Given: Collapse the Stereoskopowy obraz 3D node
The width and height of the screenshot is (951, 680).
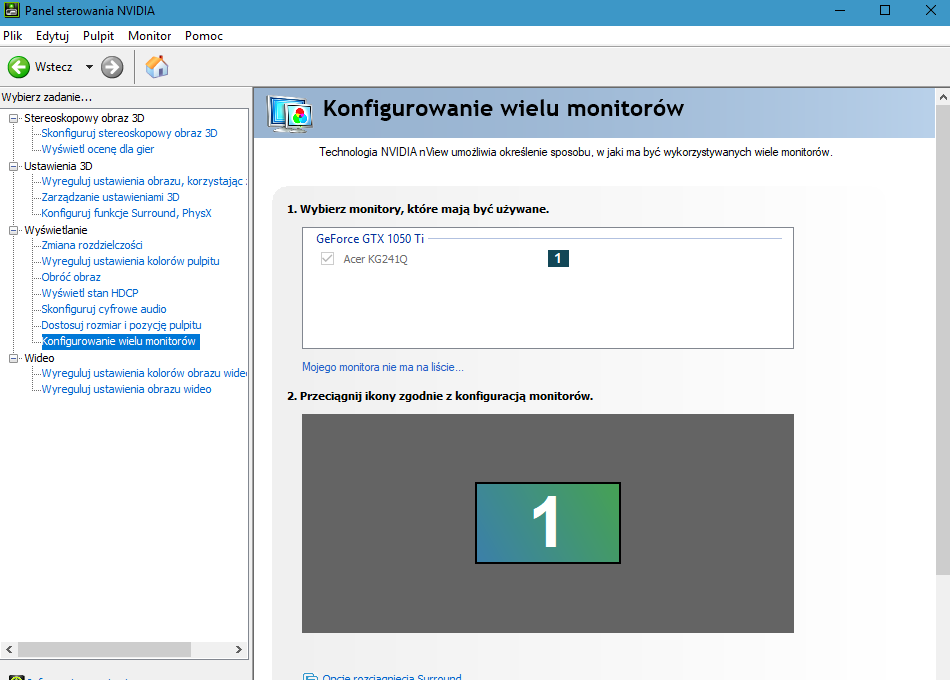Looking at the screenshot, I should [x=13, y=118].
